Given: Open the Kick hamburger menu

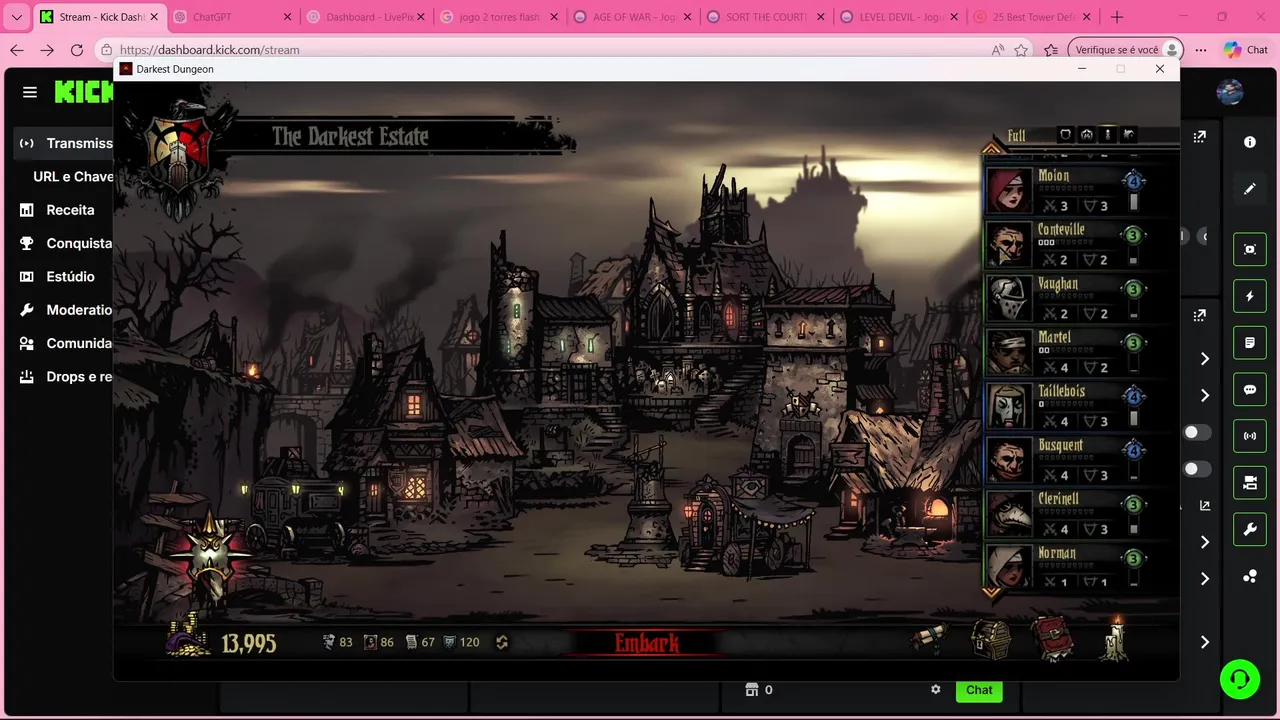Looking at the screenshot, I should pos(30,92).
